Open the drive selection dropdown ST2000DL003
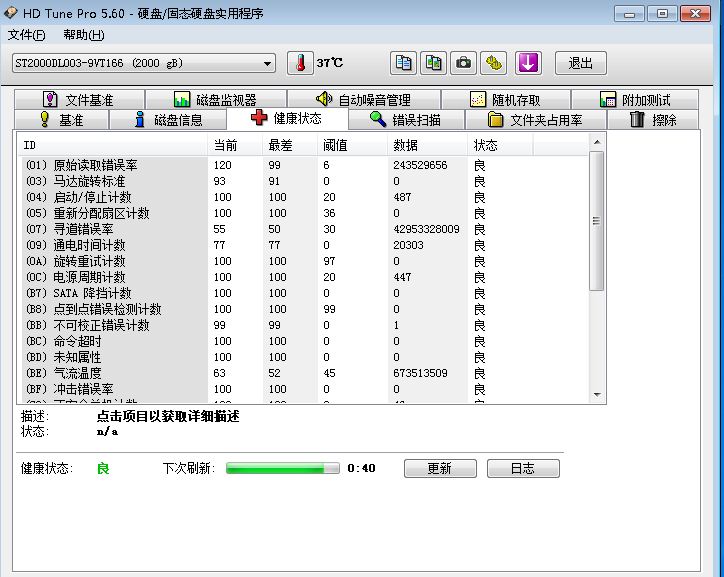Viewport: 724px width, 577px height. (143, 64)
